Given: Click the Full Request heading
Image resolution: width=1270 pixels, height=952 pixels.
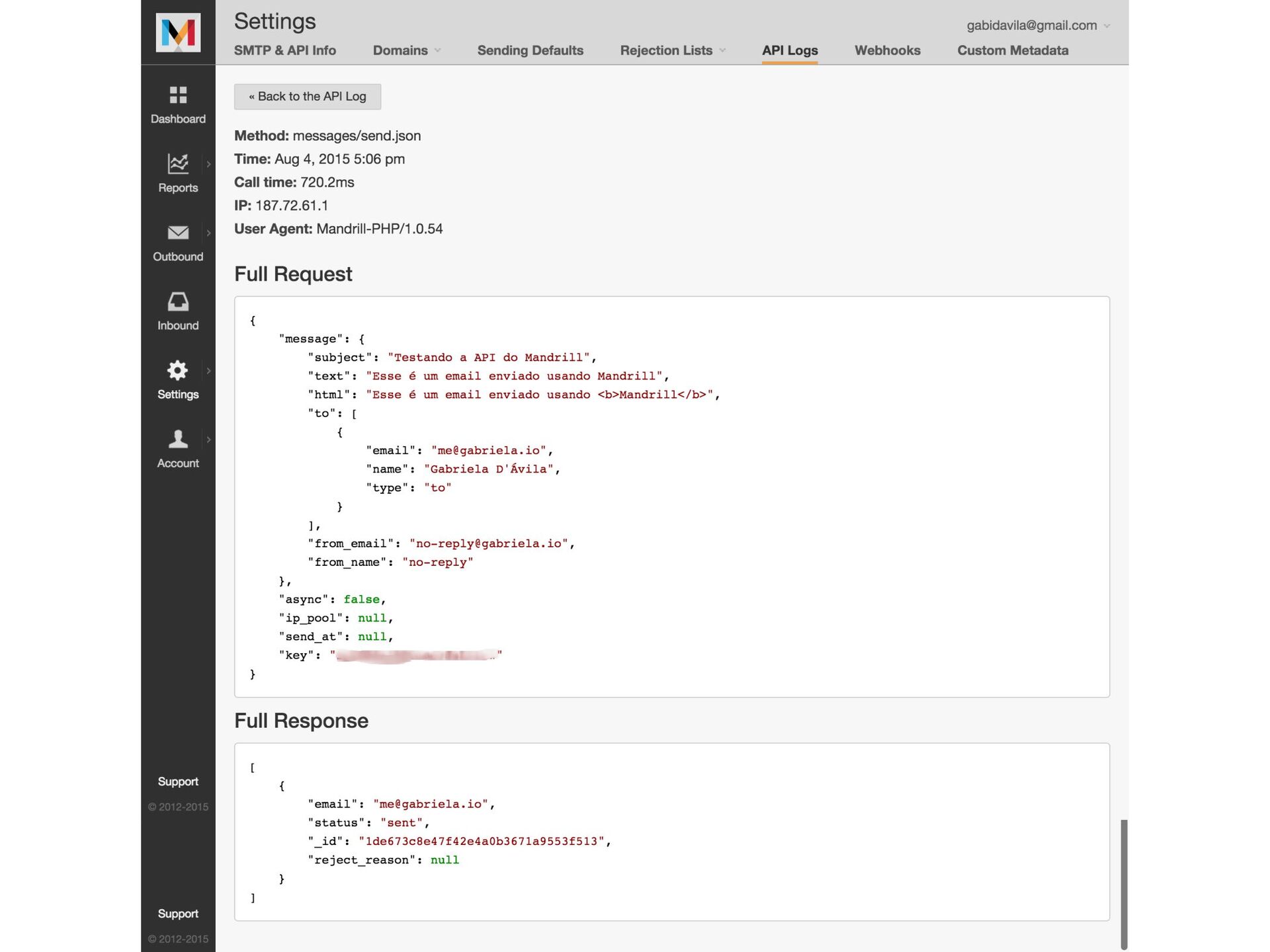Looking at the screenshot, I should pos(293,274).
